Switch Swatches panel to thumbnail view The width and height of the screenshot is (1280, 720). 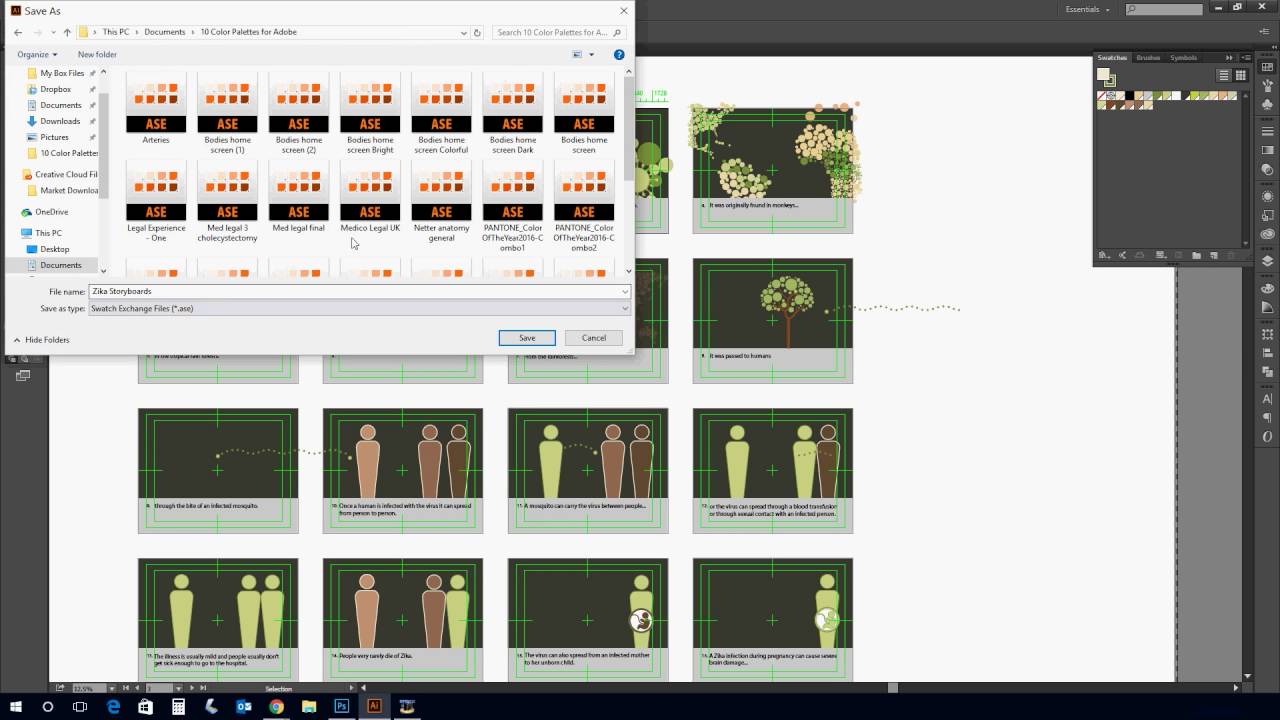[x=1241, y=75]
